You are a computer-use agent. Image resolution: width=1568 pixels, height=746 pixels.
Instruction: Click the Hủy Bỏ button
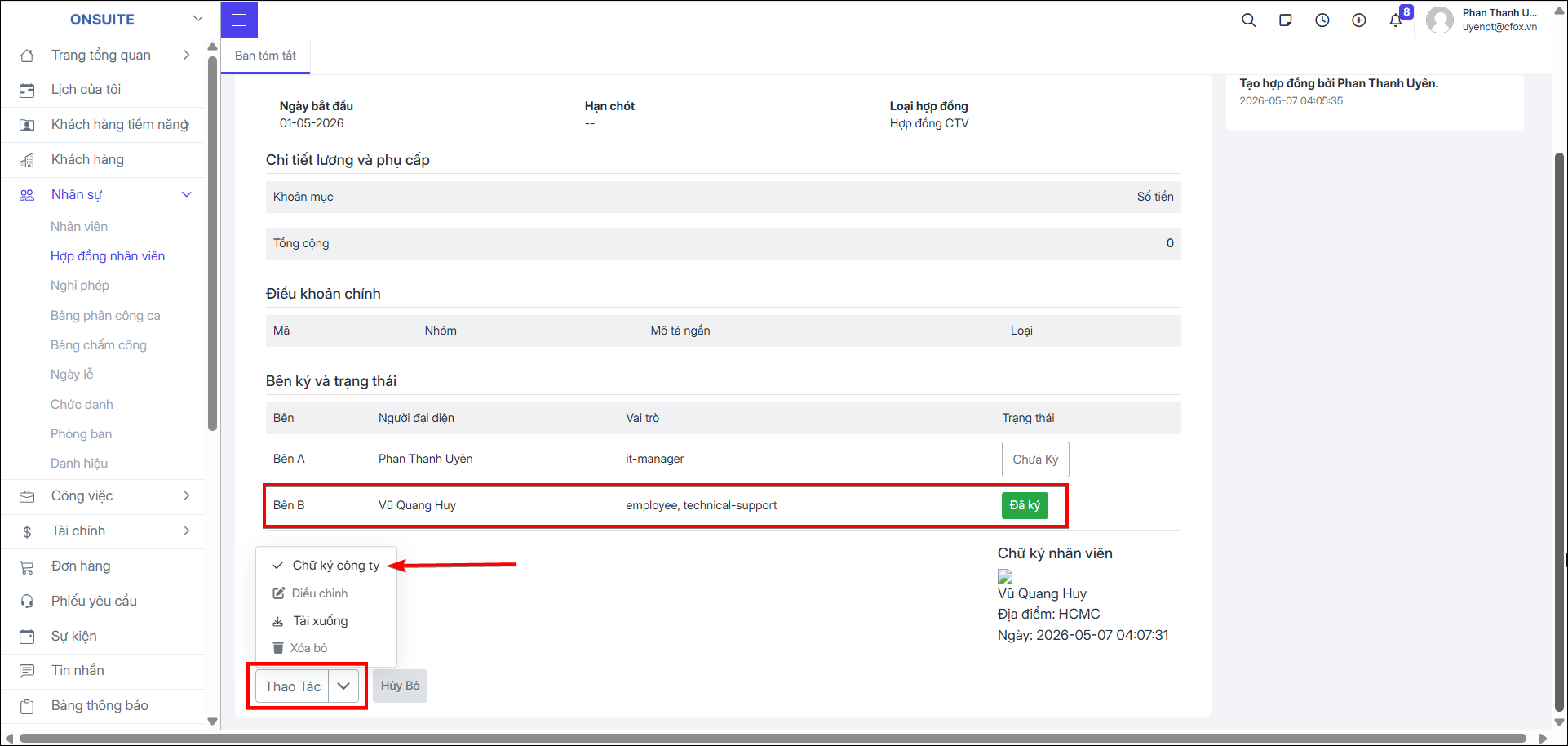400,686
